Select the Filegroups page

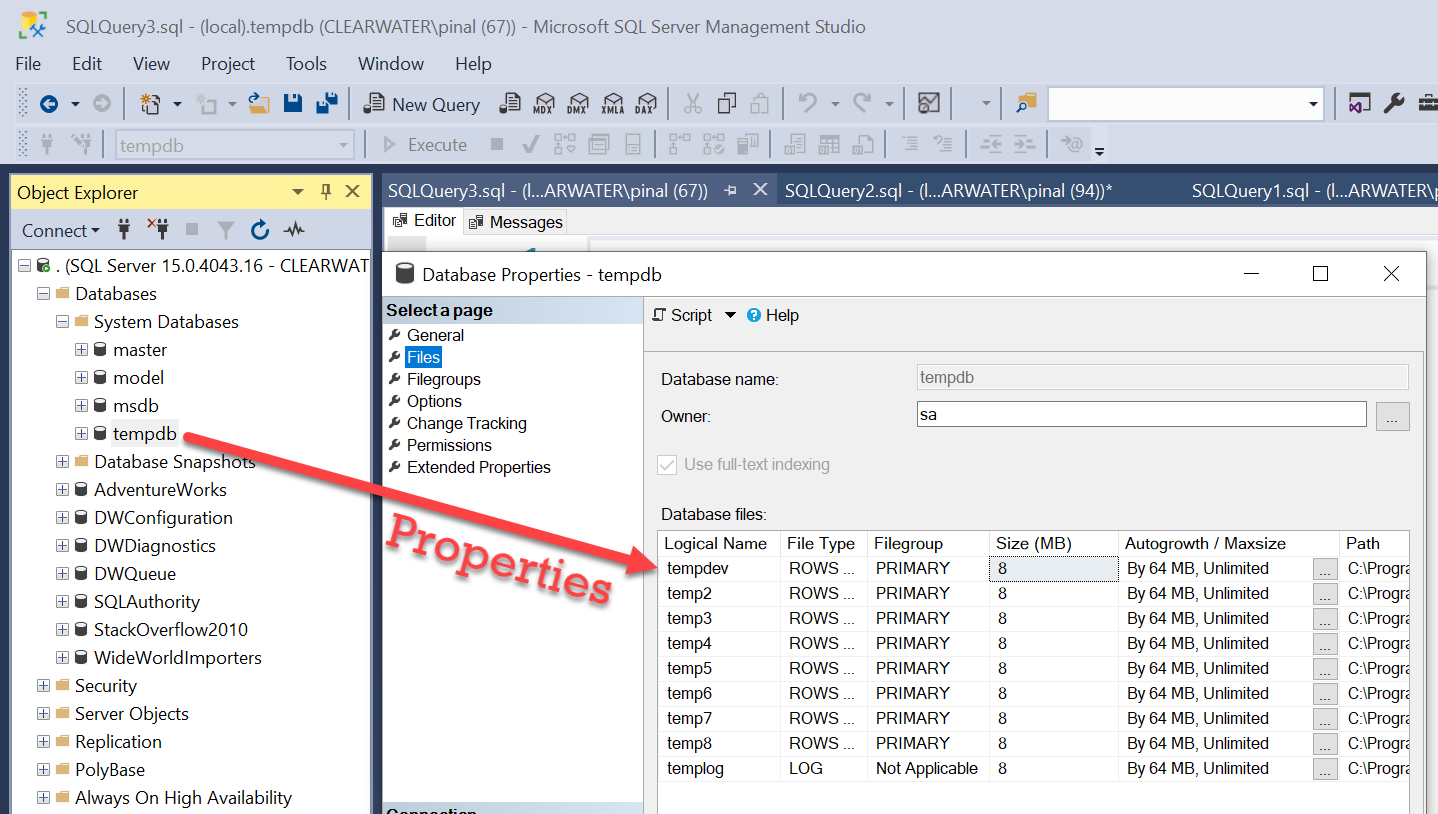[x=443, y=379]
